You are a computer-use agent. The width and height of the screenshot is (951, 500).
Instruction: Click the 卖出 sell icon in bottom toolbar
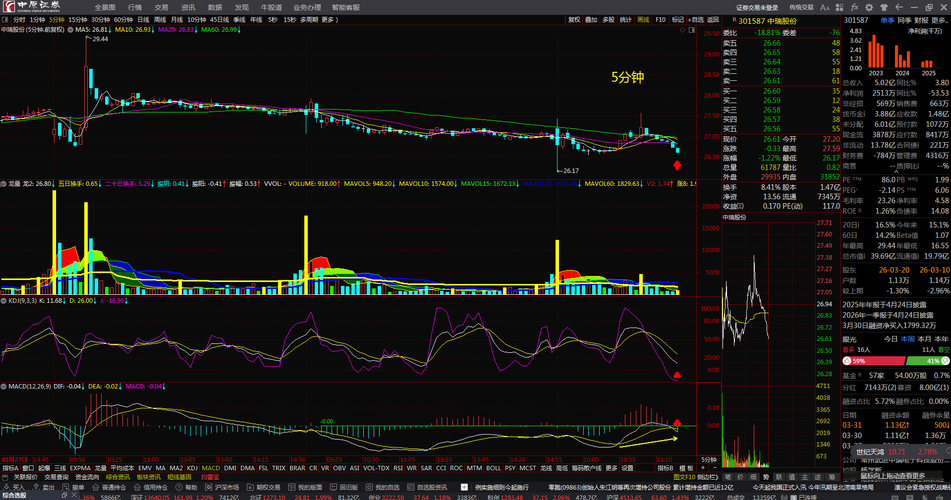36,487
